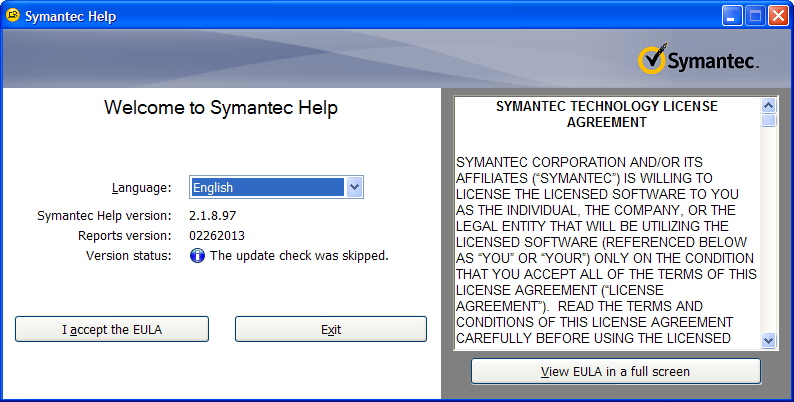Click the EULA scrollbar down arrow
The width and height of the screenshot is (794, 402).
tap(768, 340)
